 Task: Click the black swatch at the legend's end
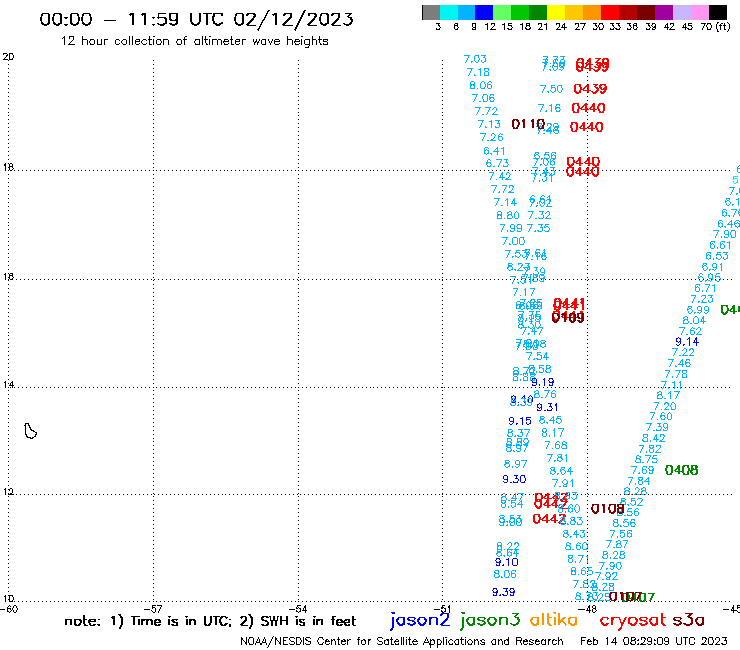[x=717, y=13]
